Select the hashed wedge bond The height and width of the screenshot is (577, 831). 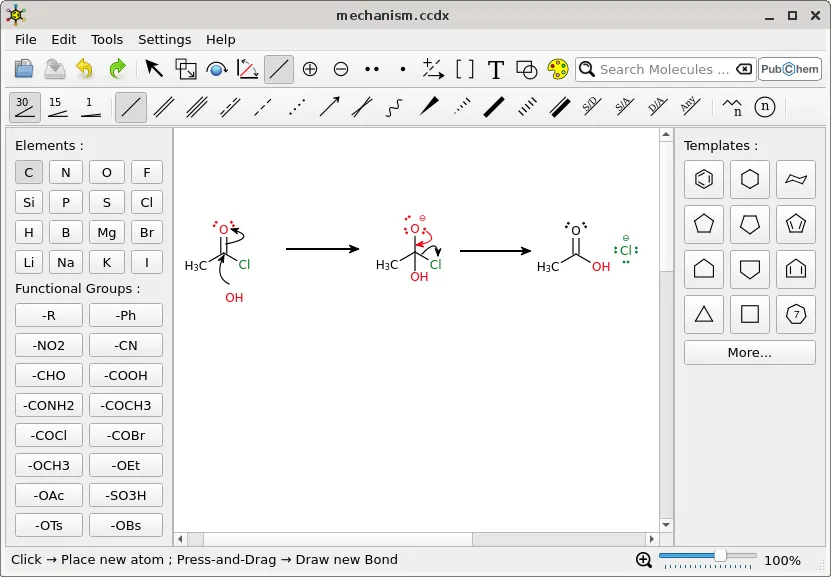click(x=461, y=107)
